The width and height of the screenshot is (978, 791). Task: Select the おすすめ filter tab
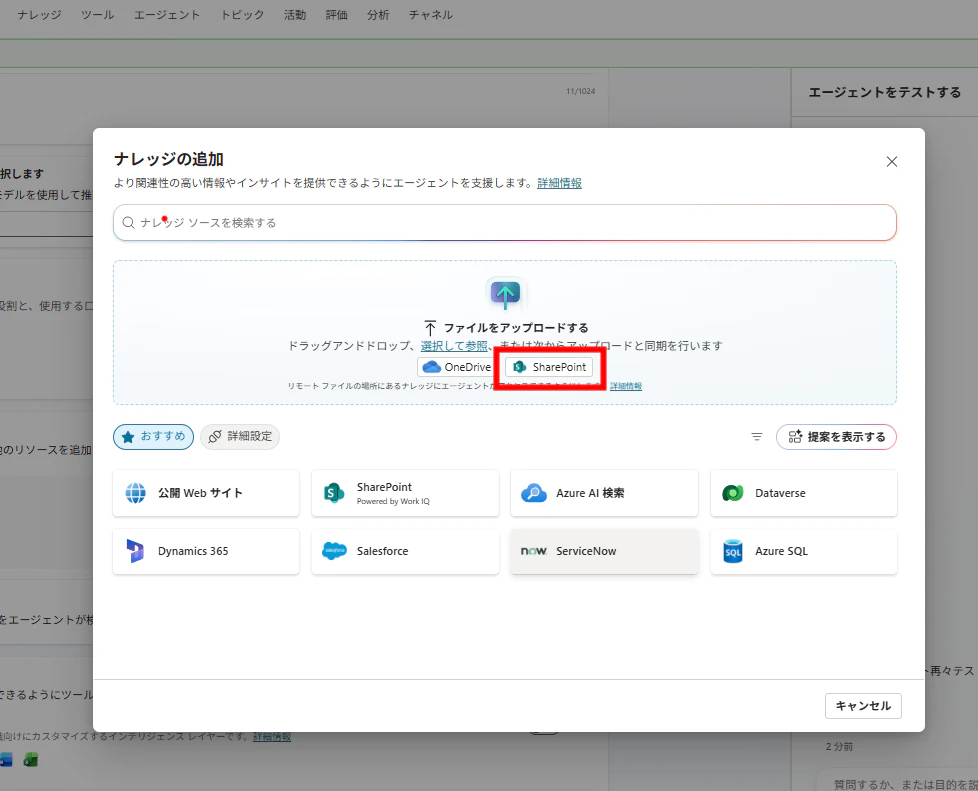pos(153,437)
